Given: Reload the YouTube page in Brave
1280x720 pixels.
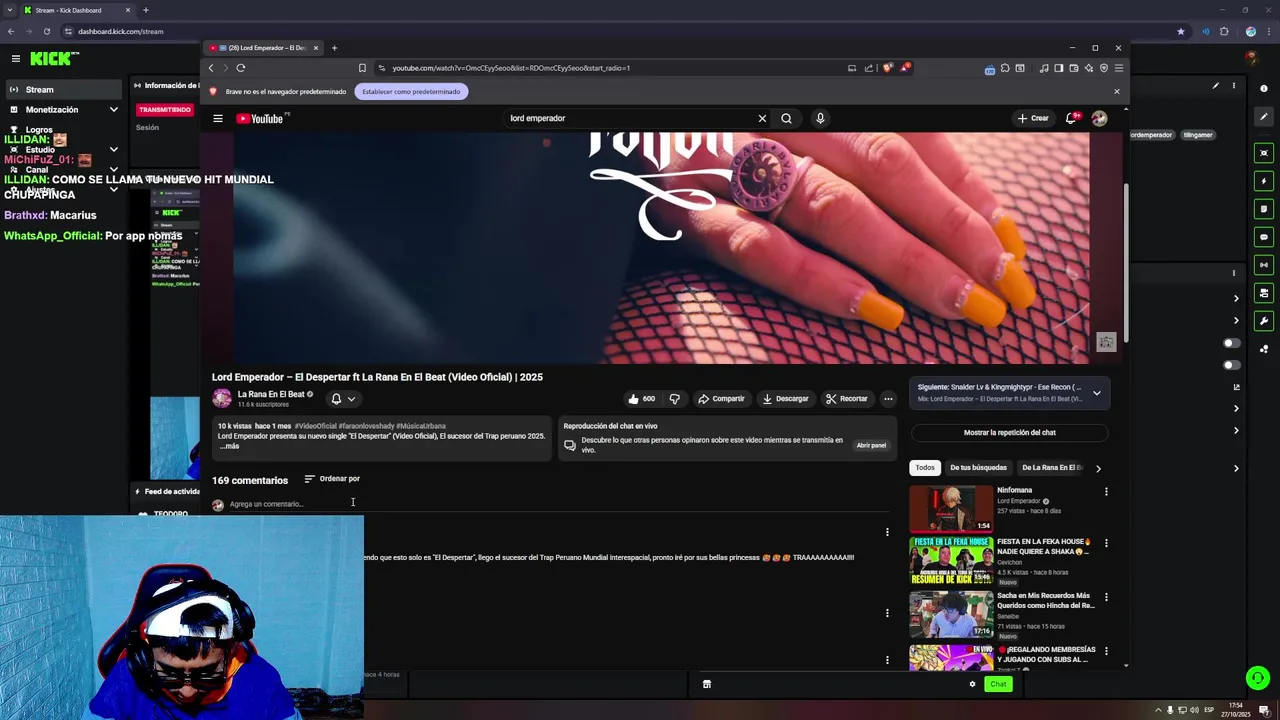Looking at the screenshot, I should 241,68.
